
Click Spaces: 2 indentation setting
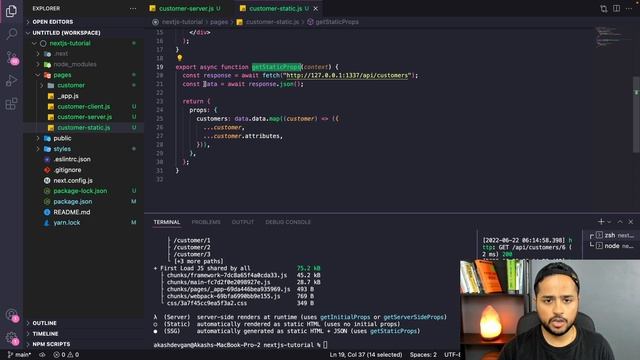pos(423,355)
